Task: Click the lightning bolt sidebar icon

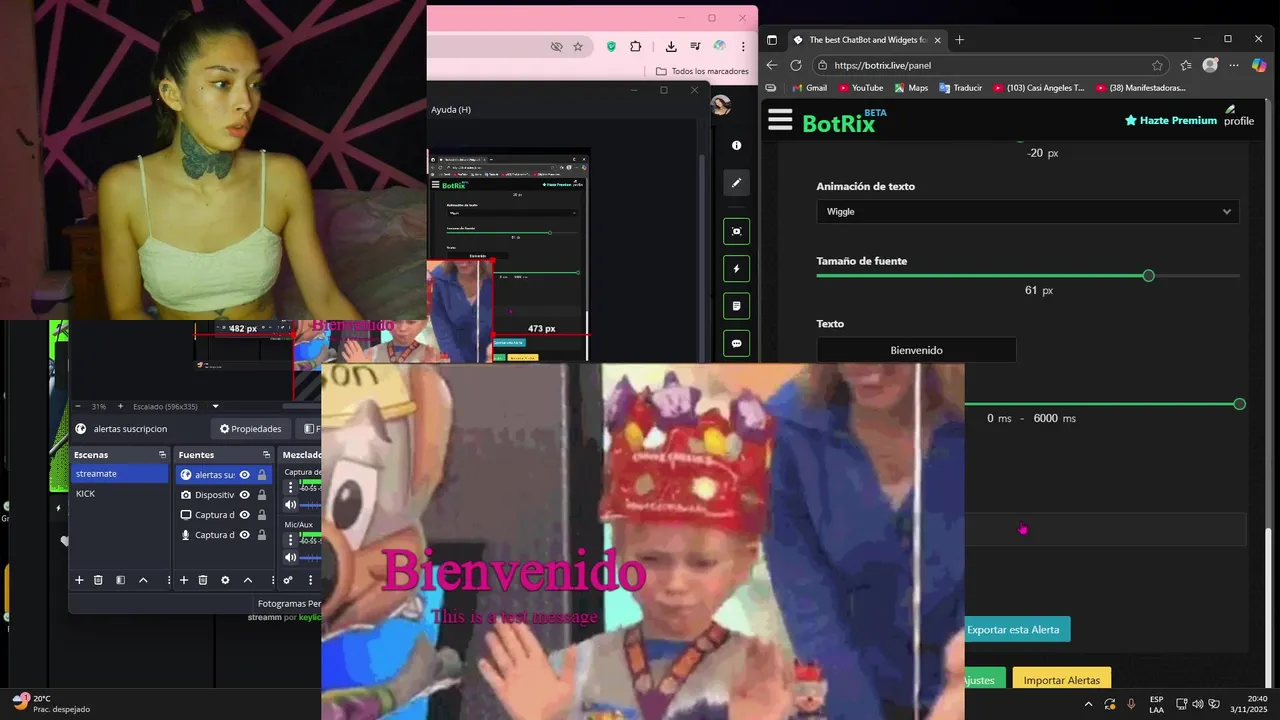Action: click(736, 269)
